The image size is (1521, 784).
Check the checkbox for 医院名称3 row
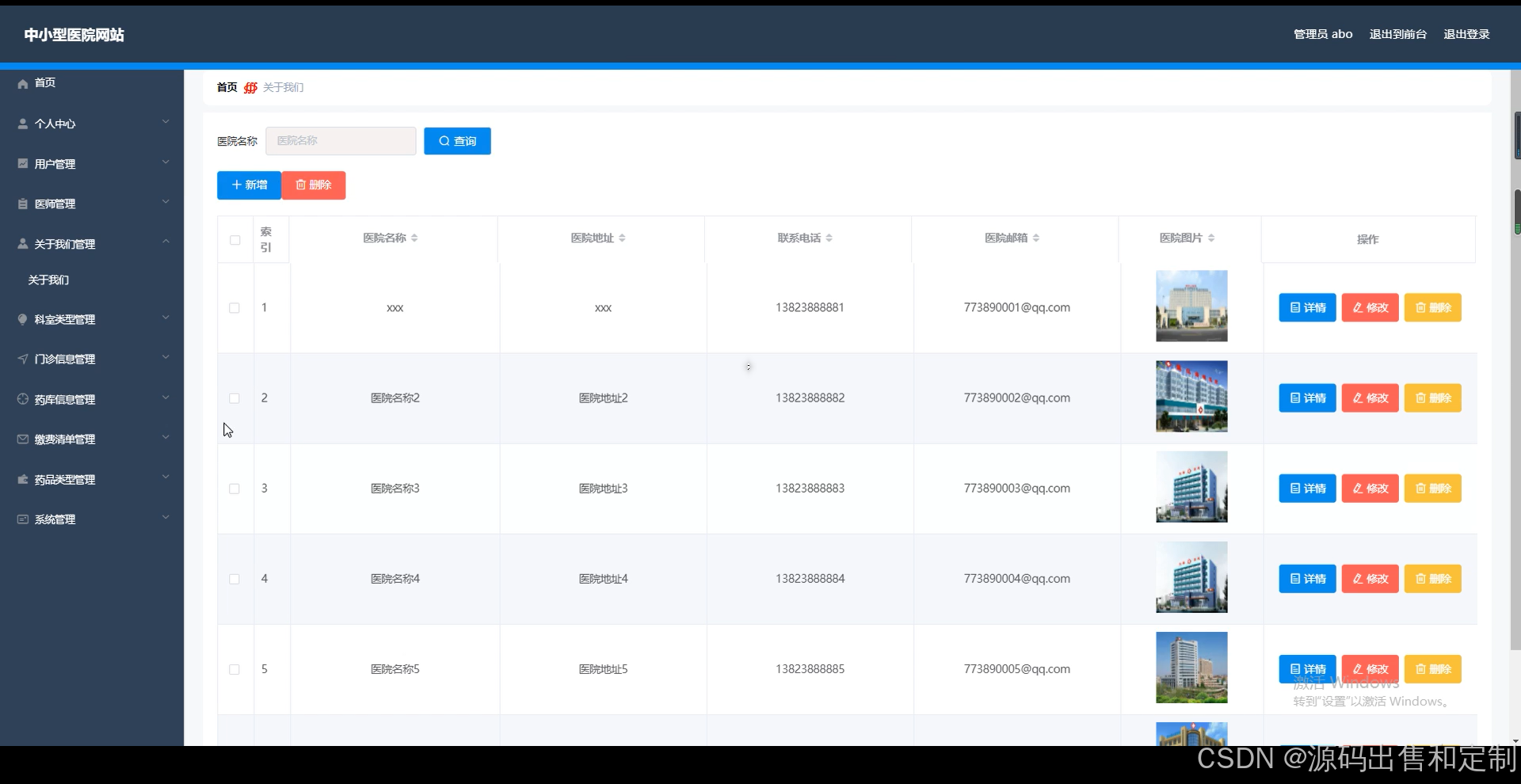click(x=234, y=489)
